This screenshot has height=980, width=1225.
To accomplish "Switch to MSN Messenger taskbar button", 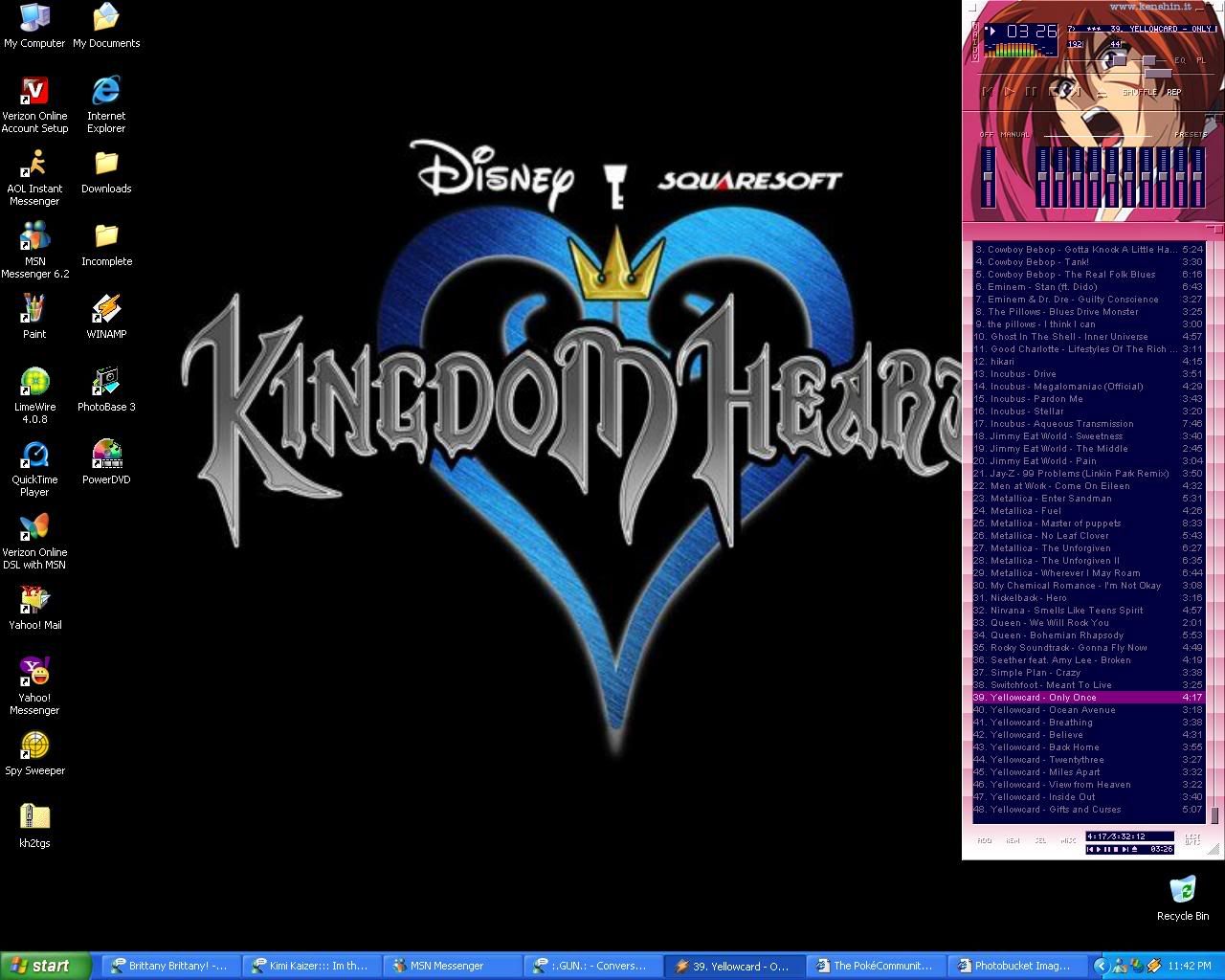I will [x=451, y=966].
